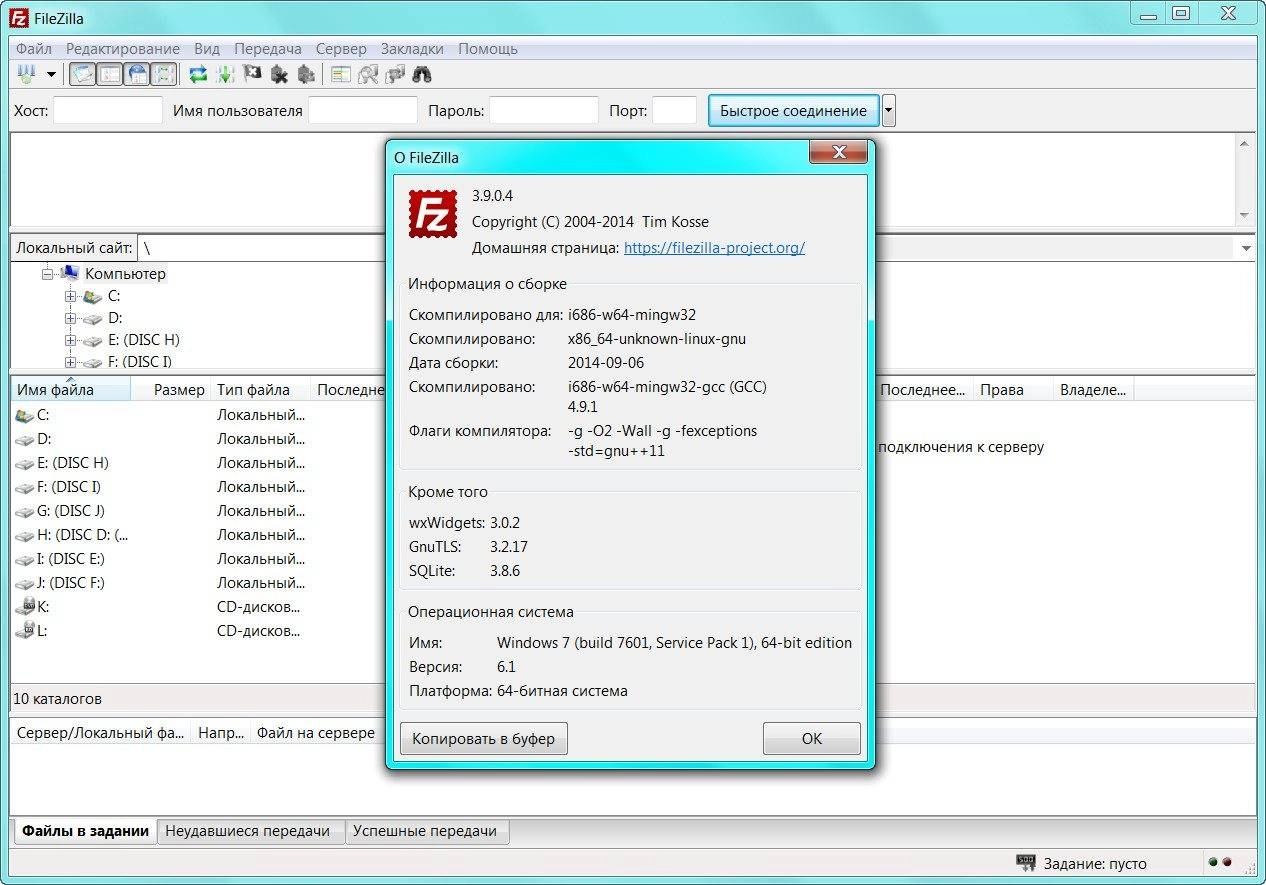Click into the Пароль field
1266x885 pixels.
(x=544, y=110)
